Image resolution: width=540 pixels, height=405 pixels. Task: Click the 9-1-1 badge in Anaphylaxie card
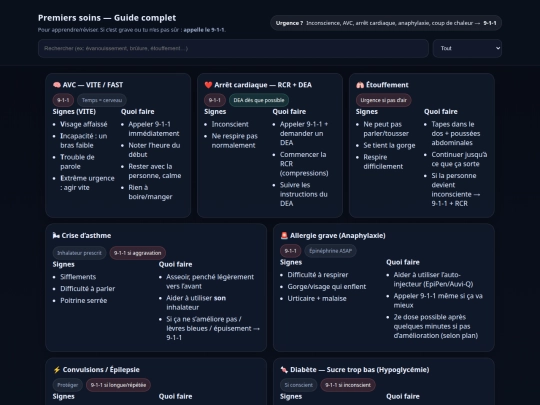(x=290, y=251)
